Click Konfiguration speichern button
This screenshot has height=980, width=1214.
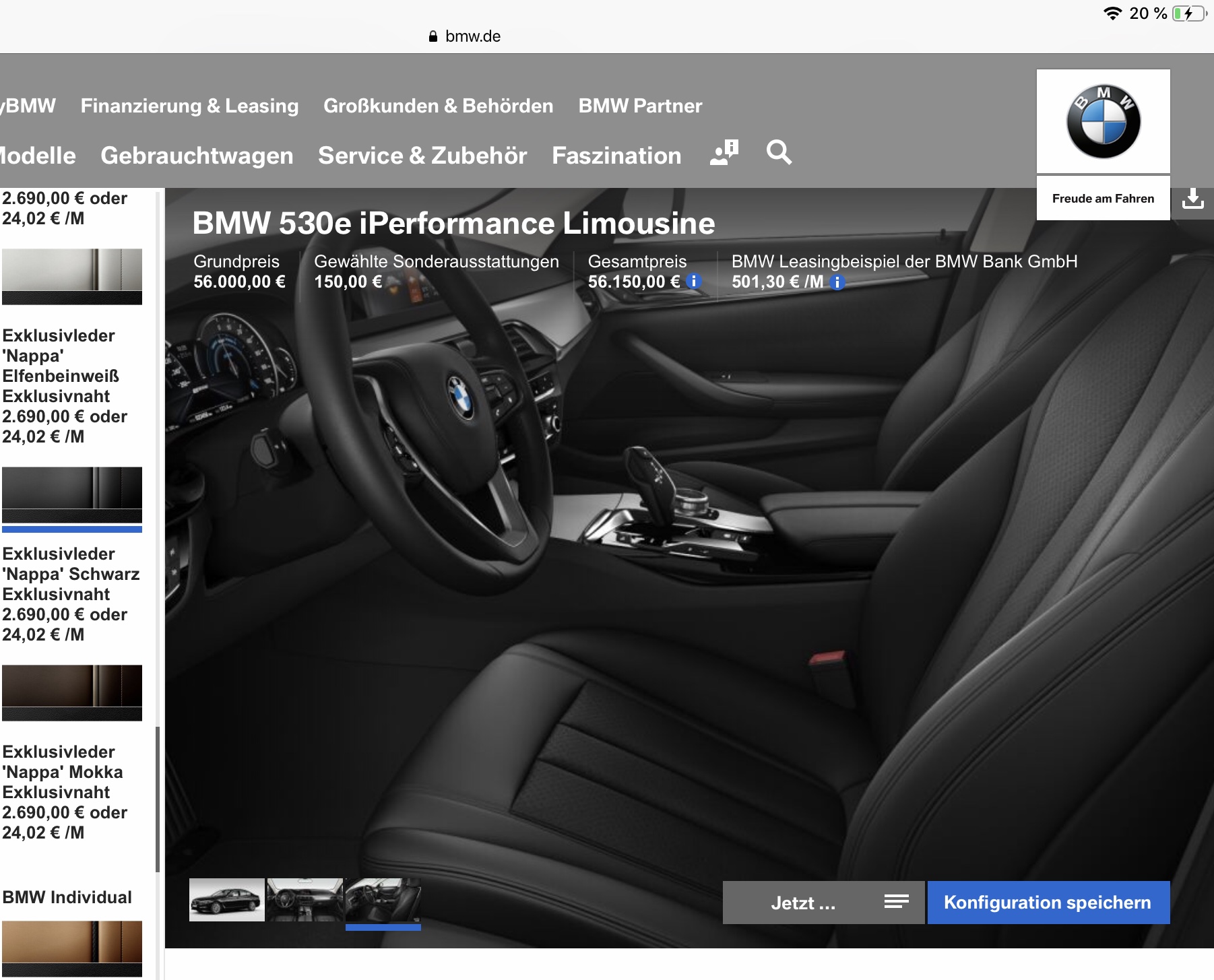1048,903
